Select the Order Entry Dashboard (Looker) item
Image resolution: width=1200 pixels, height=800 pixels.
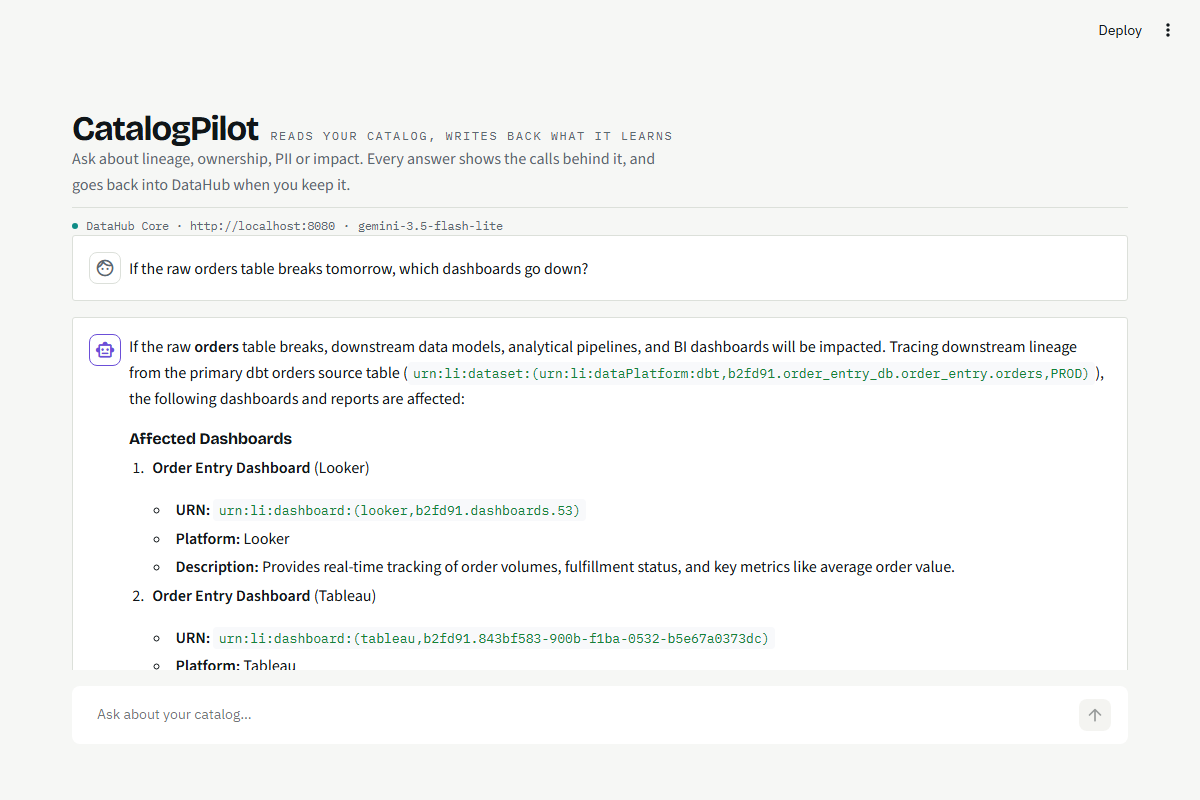pyautogui.click(x=260, y=467)
